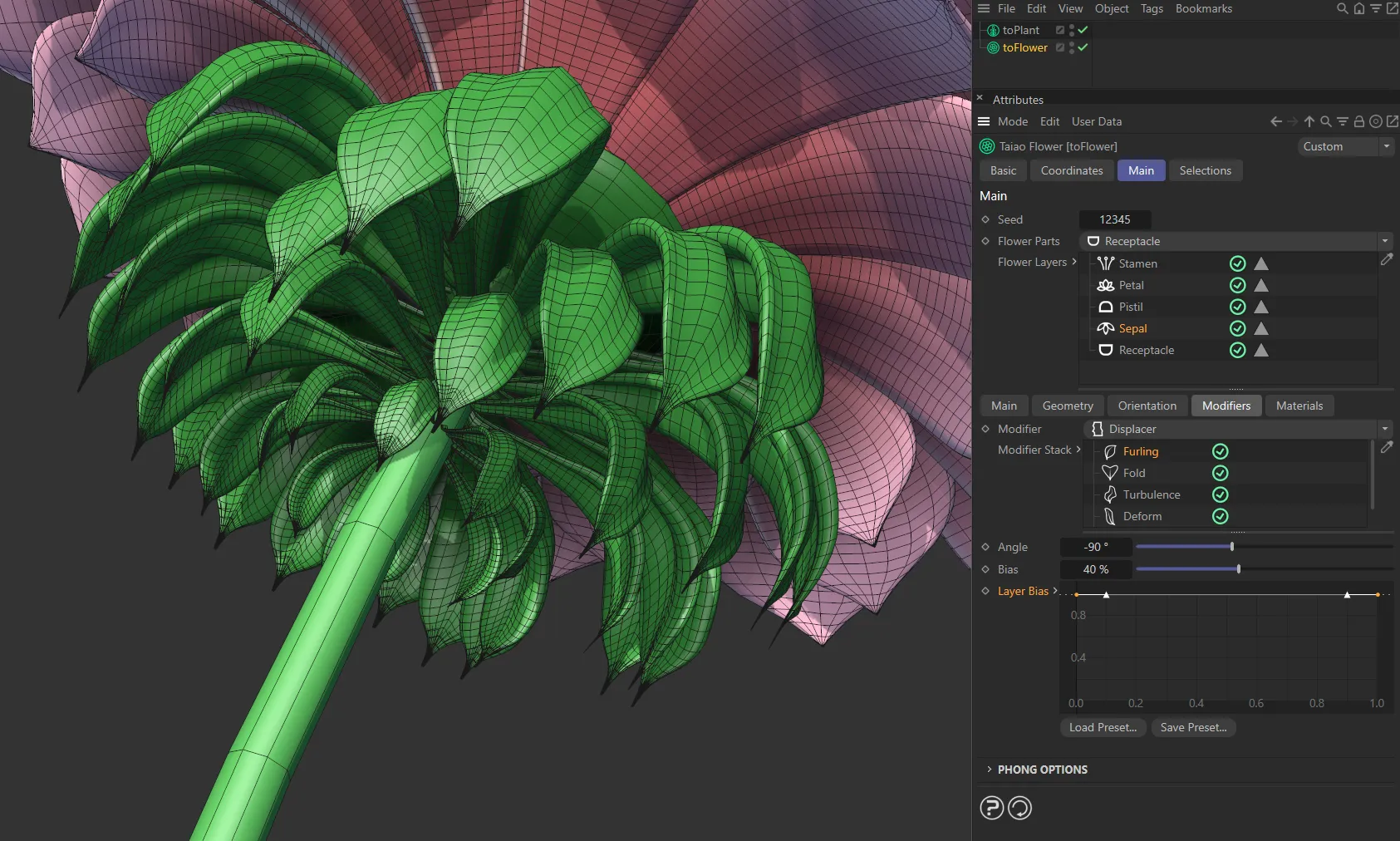The image size is (1400, 841).
Task: Click the Load Preset button
Action: tap(1103, 727)
